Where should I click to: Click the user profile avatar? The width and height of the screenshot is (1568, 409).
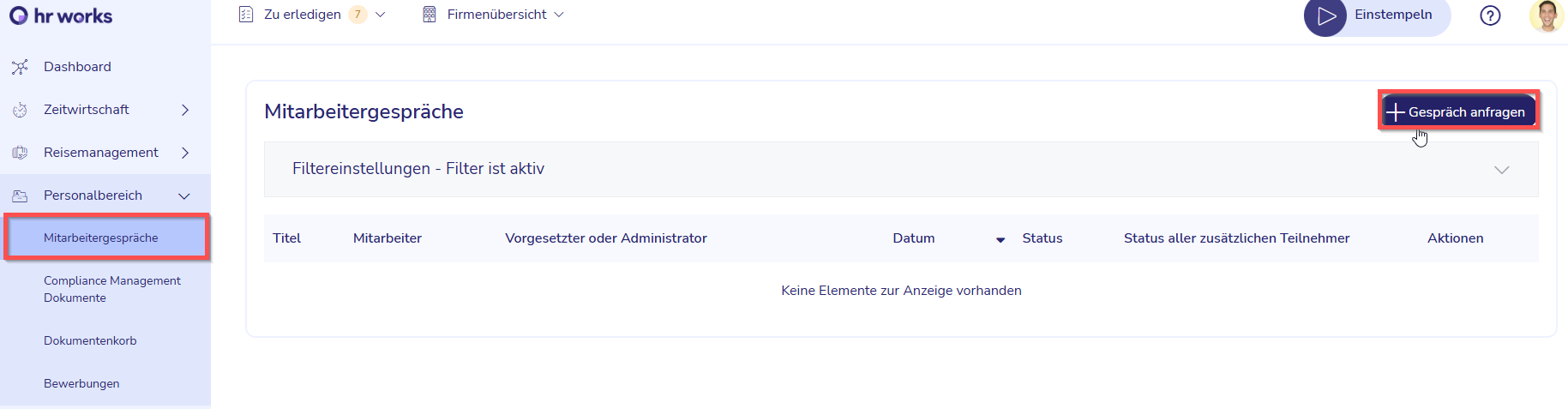1547,15
